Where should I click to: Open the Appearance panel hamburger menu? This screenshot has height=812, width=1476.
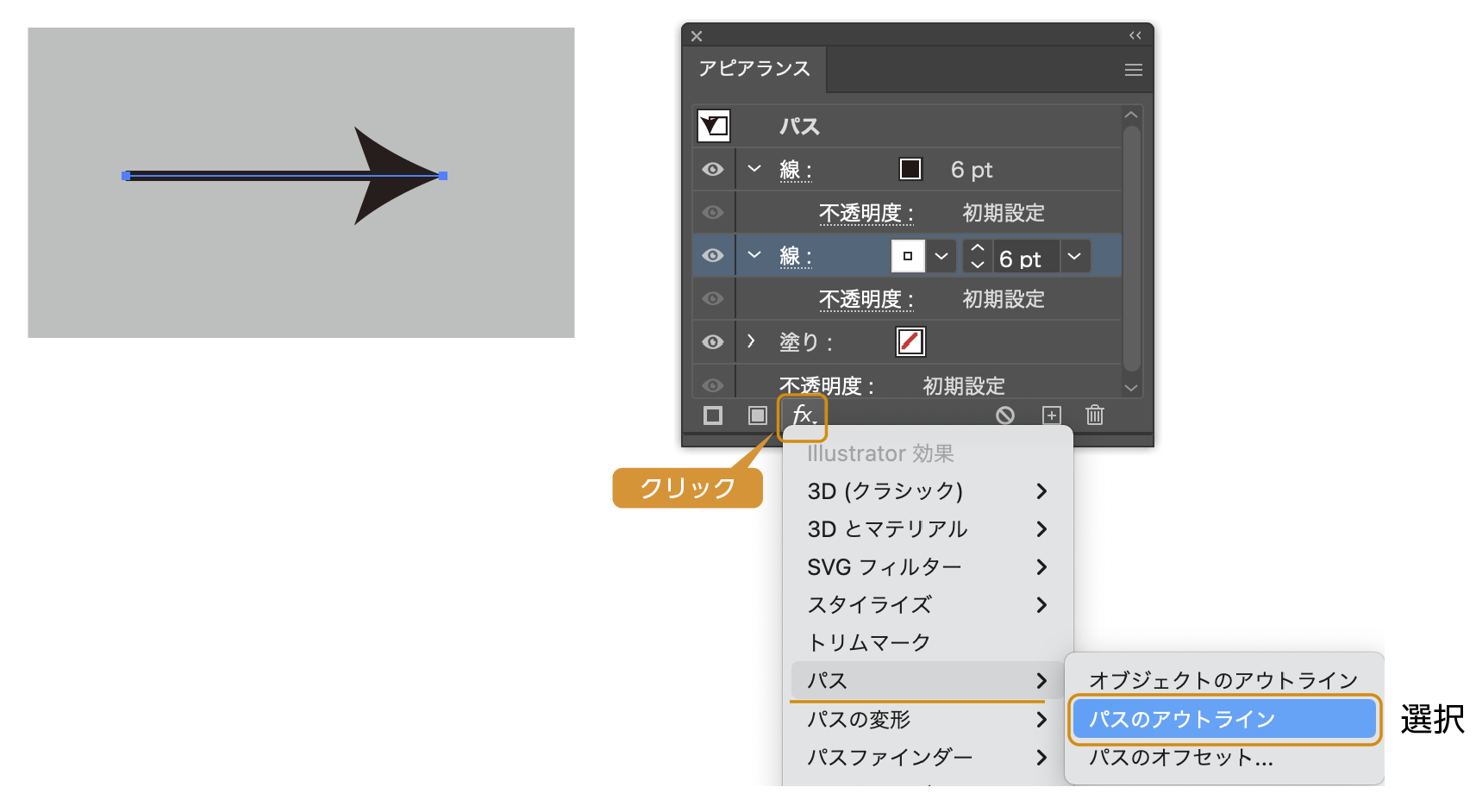(x=1134, y=70)
